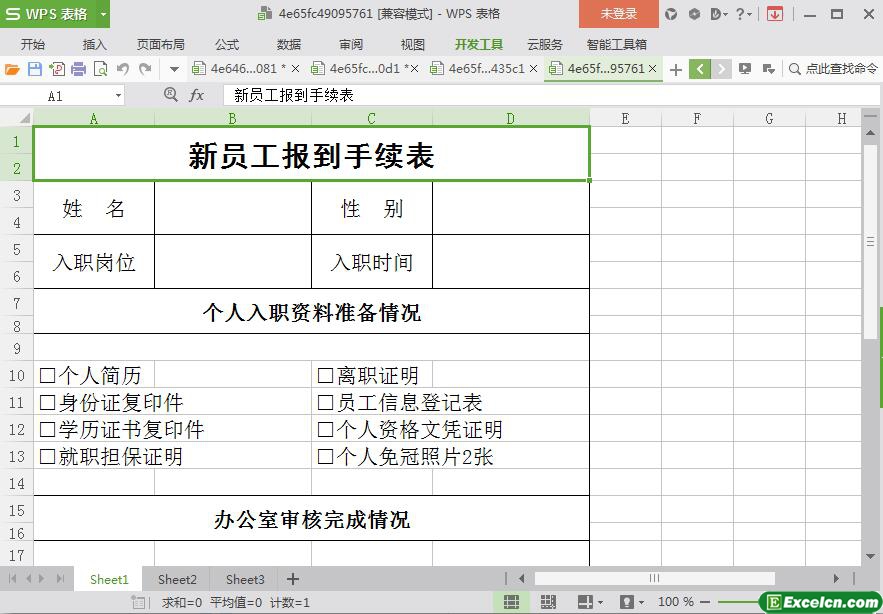The width and height of the screenshot is (883, 614).
Task: Click 点此查找命令 search command box
Action: tap(833, 69)
